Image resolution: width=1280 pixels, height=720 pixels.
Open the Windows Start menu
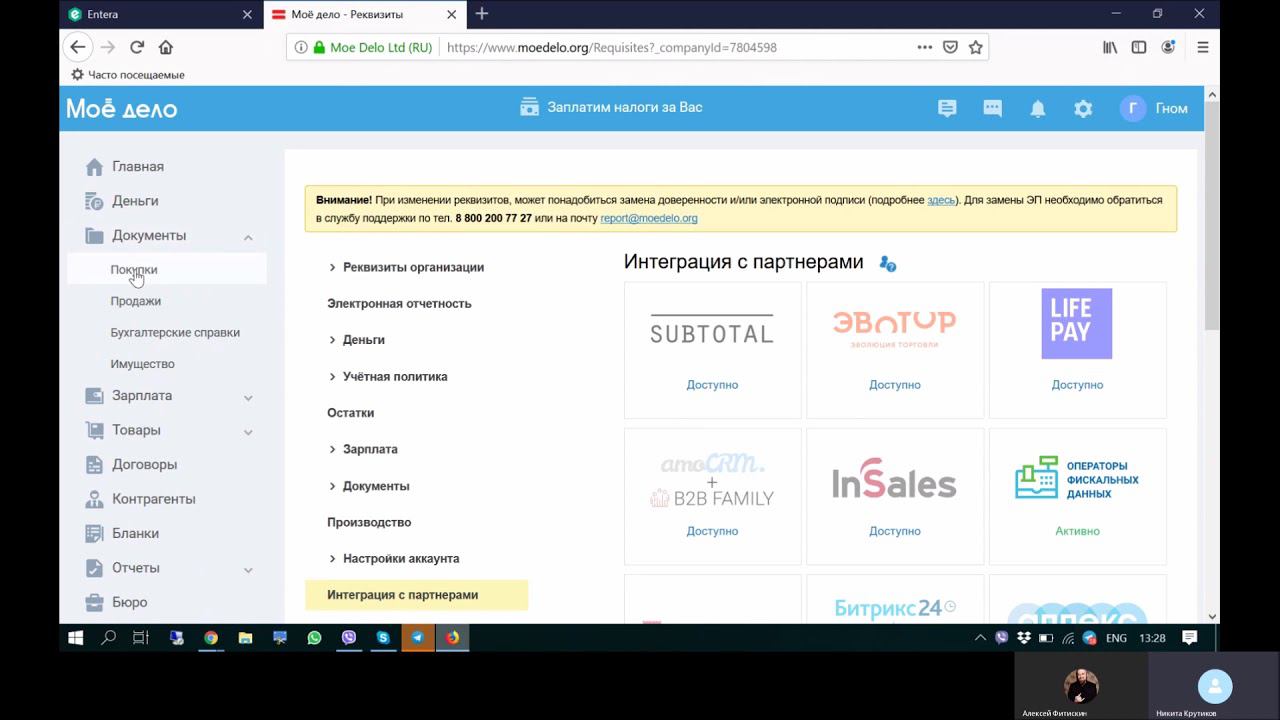pos(75,637)
